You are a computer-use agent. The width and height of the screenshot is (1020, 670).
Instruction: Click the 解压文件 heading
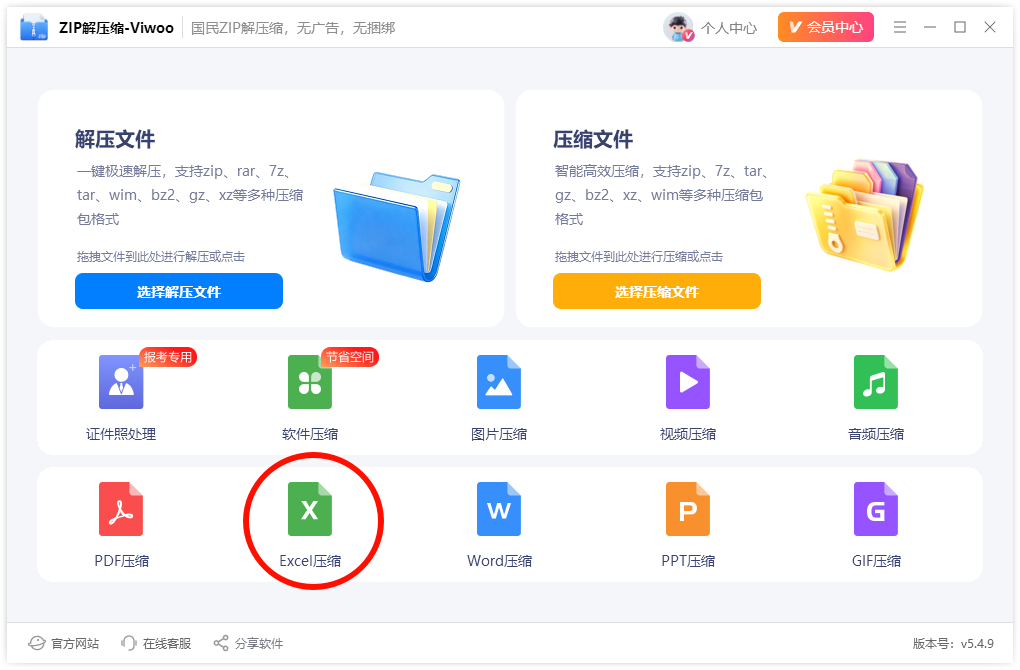click(115, 139)
